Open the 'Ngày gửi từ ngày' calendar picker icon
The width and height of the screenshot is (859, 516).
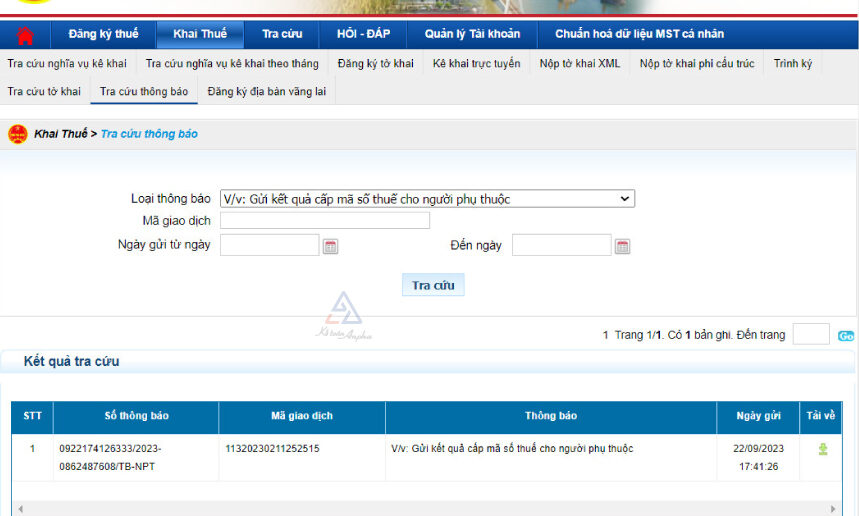click(x=330, y=246)
